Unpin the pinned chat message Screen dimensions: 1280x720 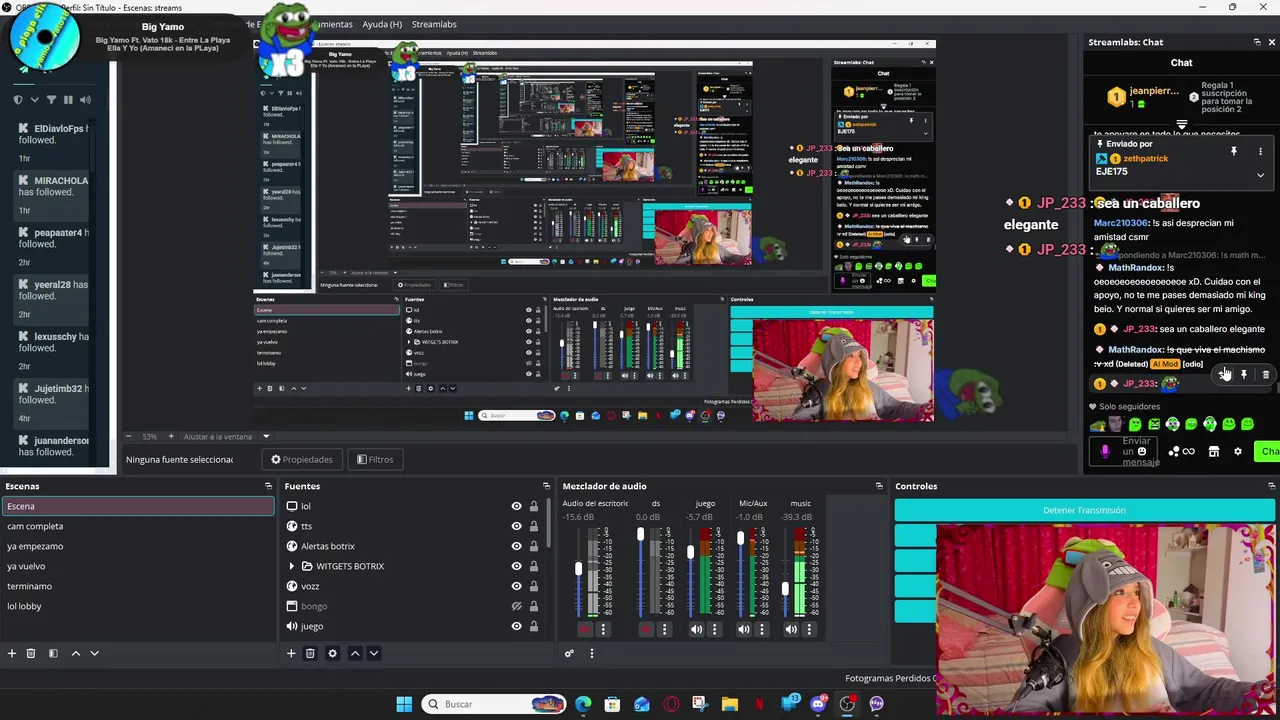1233,151
